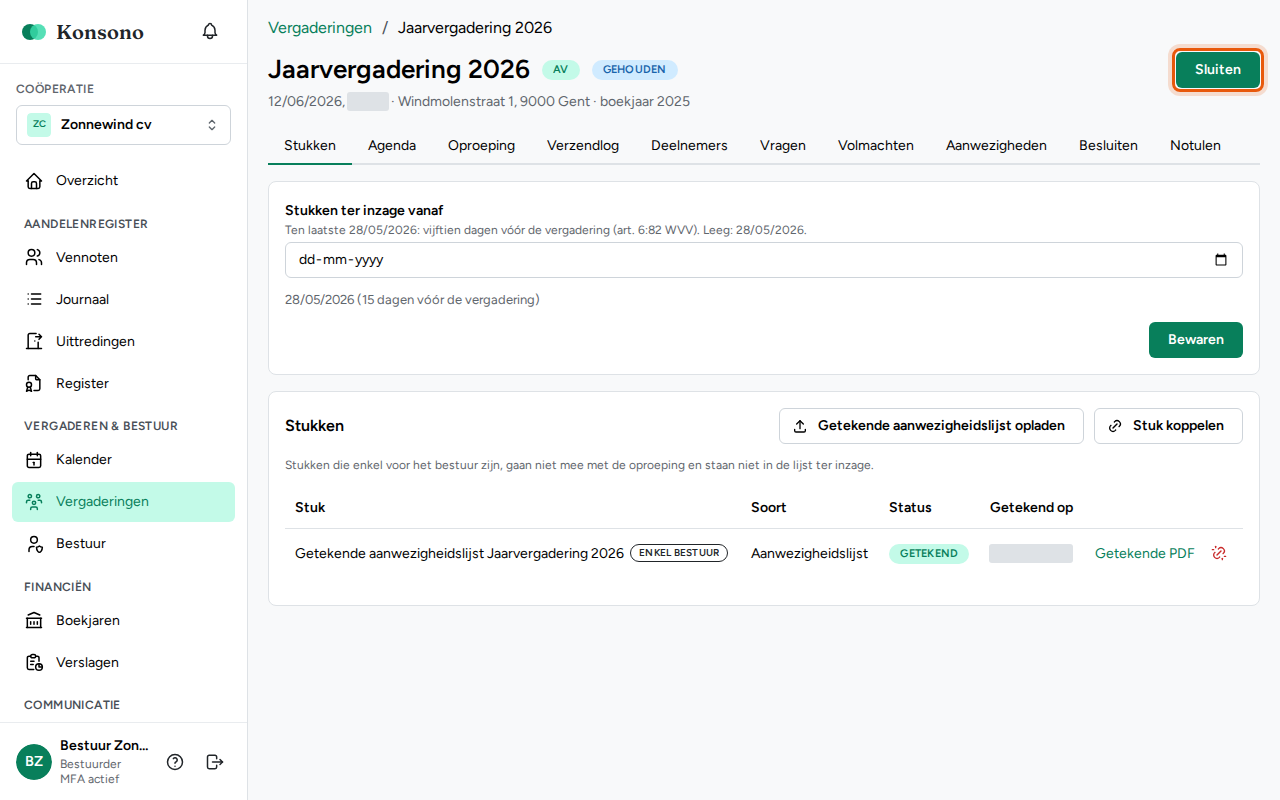Click the logout icon
Screen dimensions: 1280x800
click(x=215, y=762)
